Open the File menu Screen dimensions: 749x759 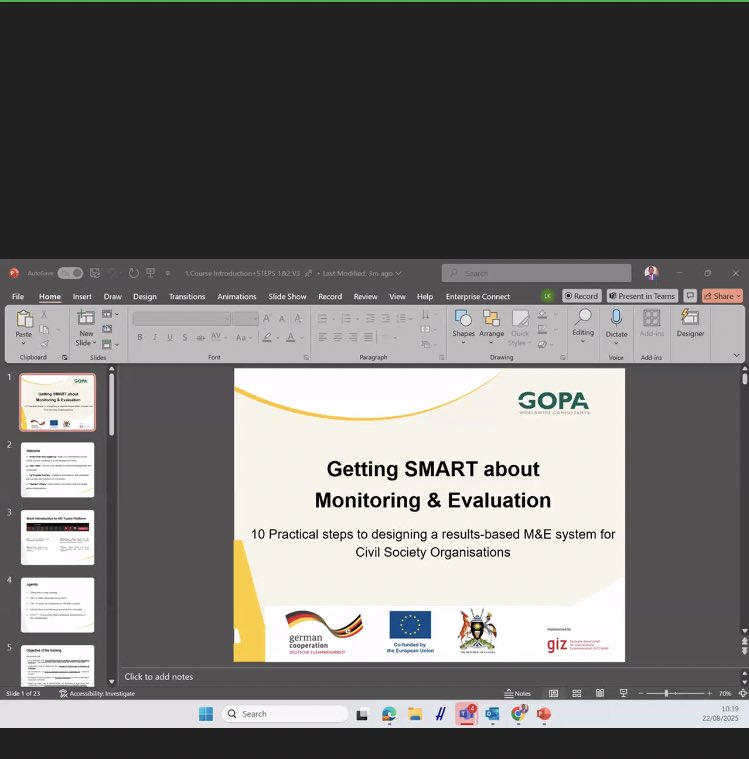coord(18,296)
